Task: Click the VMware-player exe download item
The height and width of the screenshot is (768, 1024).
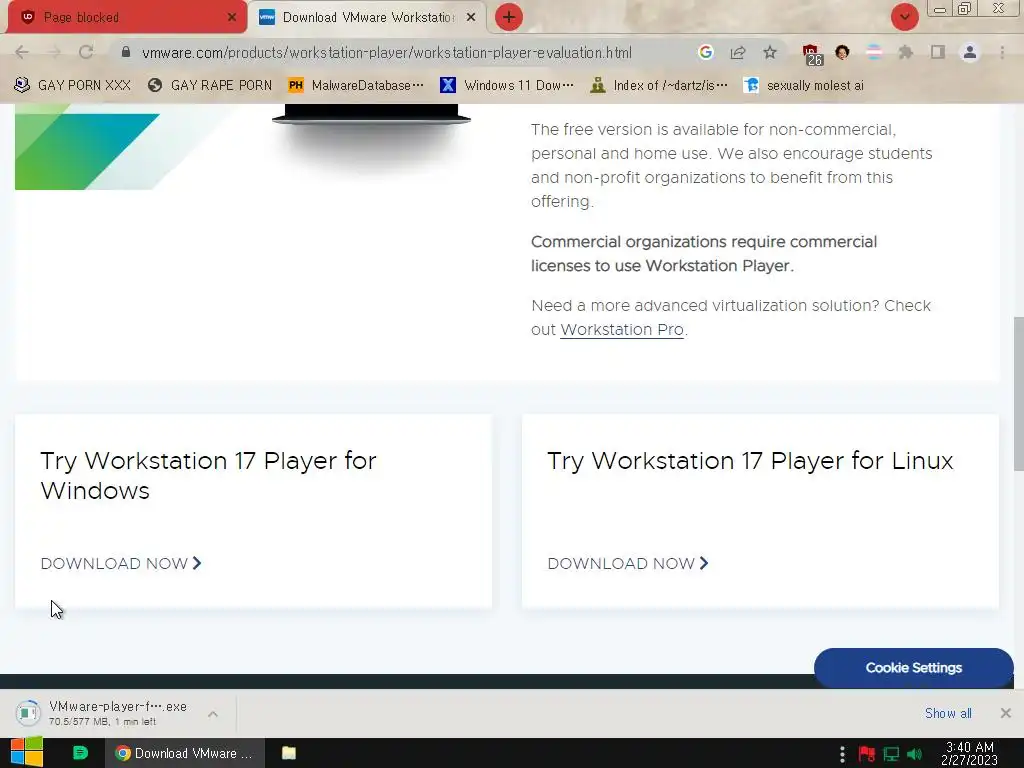Action: [x=118, y=713]
